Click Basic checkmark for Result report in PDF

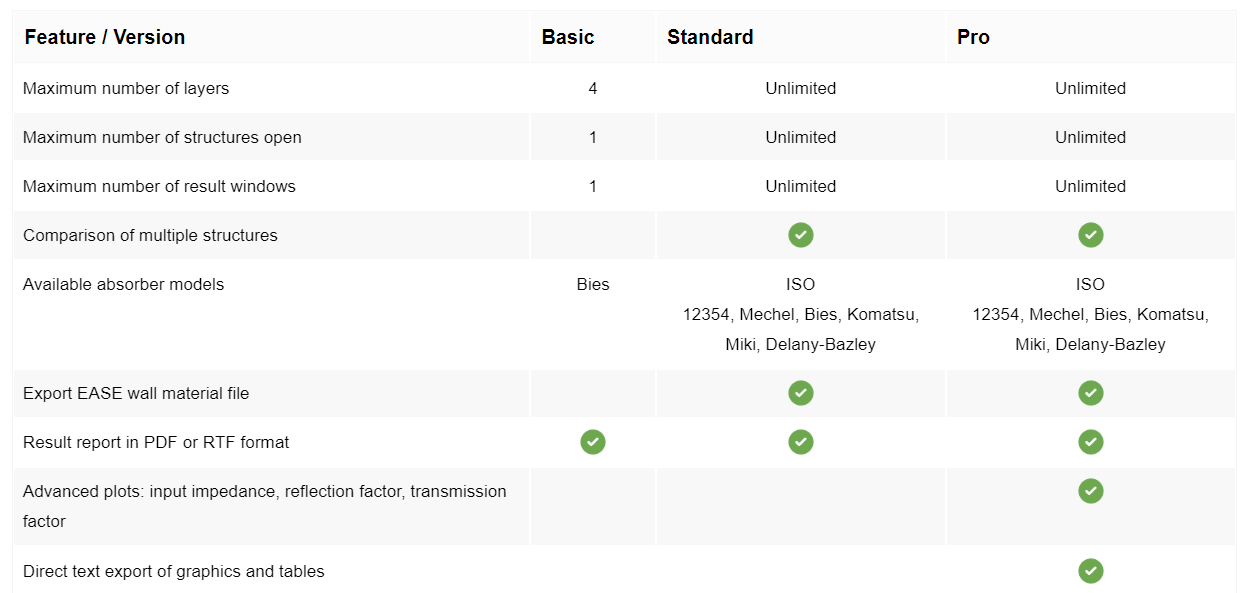[x=593, y=442]
